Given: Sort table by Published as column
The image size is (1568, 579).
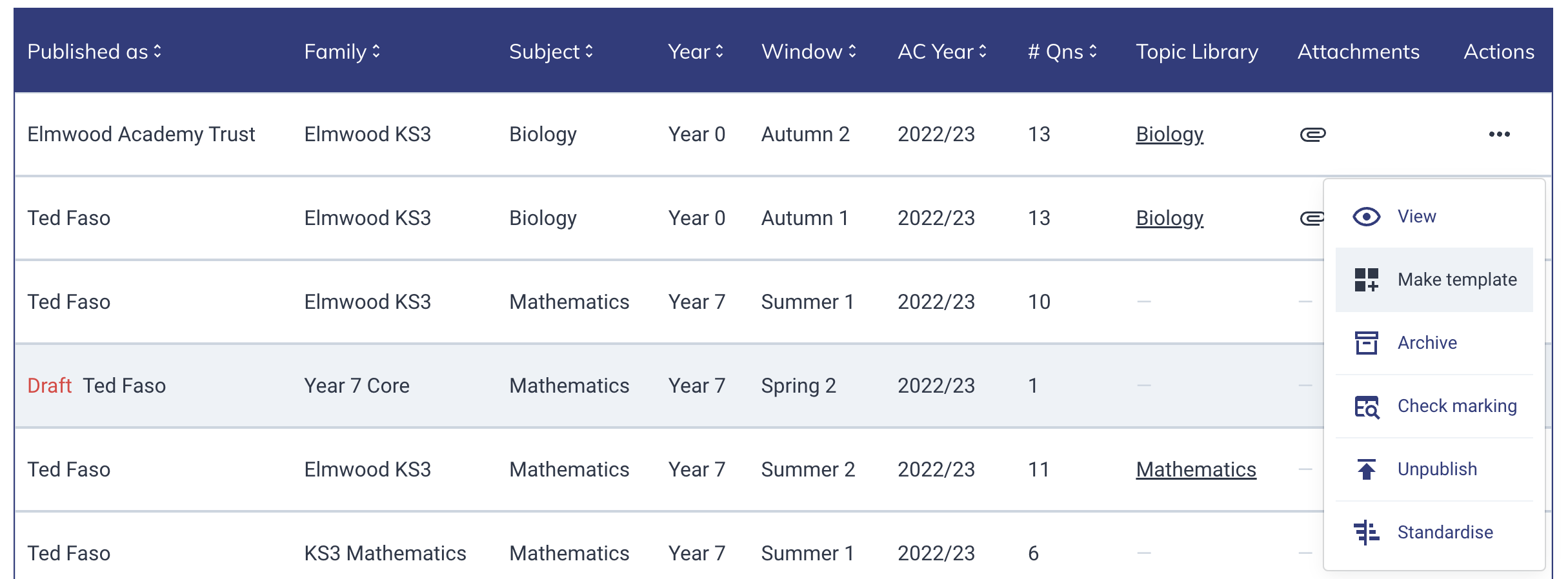Looking at the screenshot, I should pyautogui.click(x=94, y=52).
